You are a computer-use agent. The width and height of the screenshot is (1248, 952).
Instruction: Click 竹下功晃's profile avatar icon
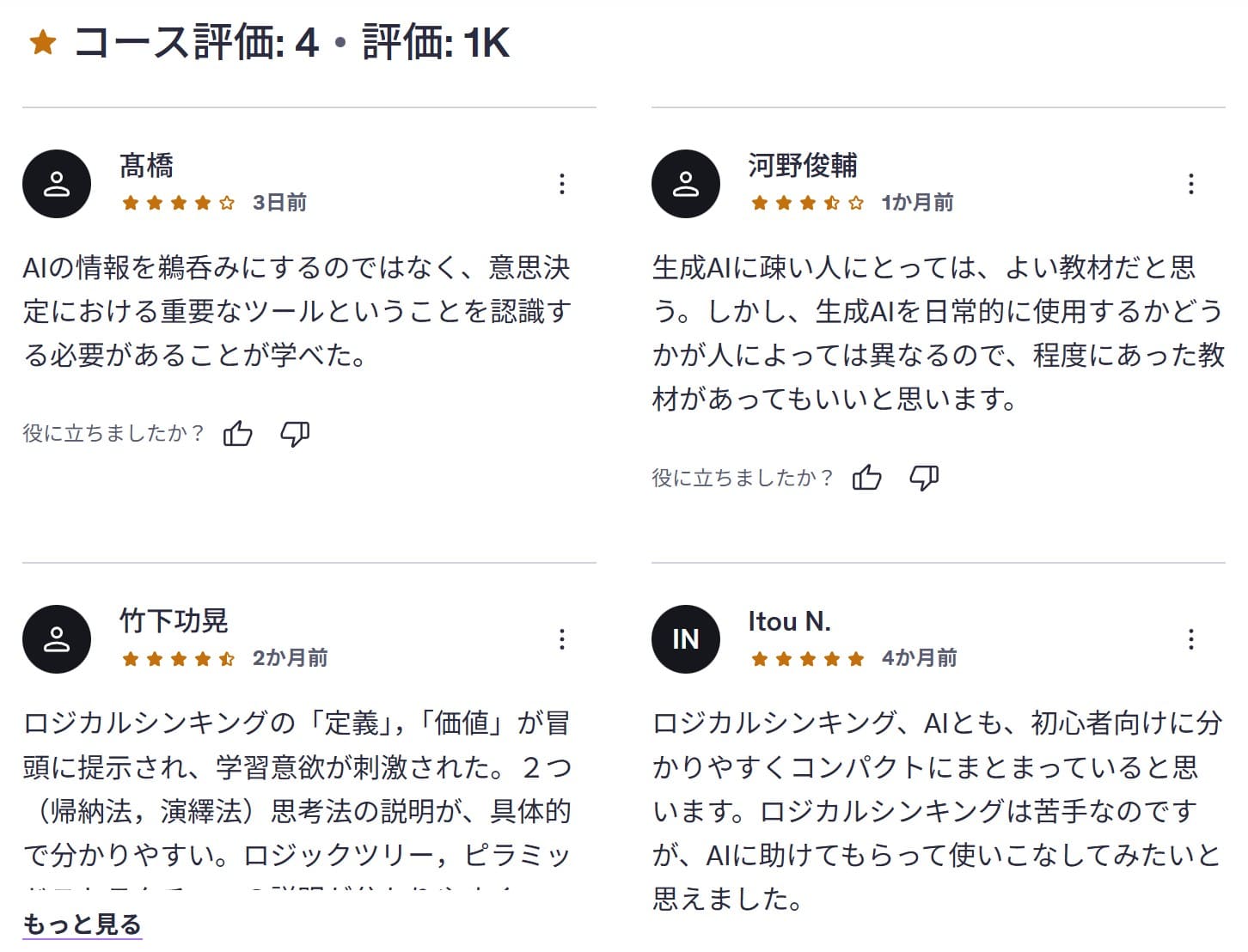57,639
